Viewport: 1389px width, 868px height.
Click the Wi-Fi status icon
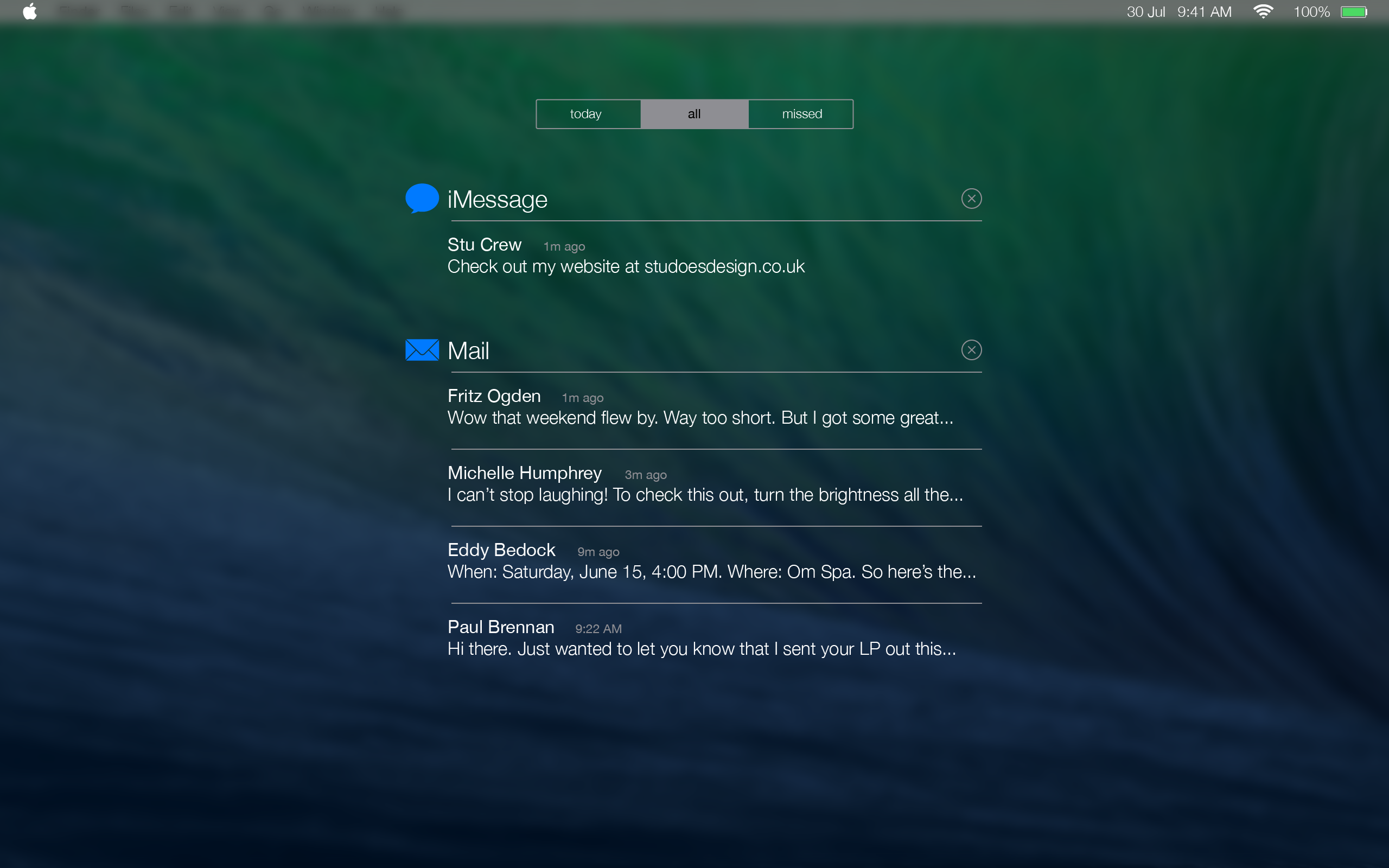pyautogui.click(x=1263, y=11)
